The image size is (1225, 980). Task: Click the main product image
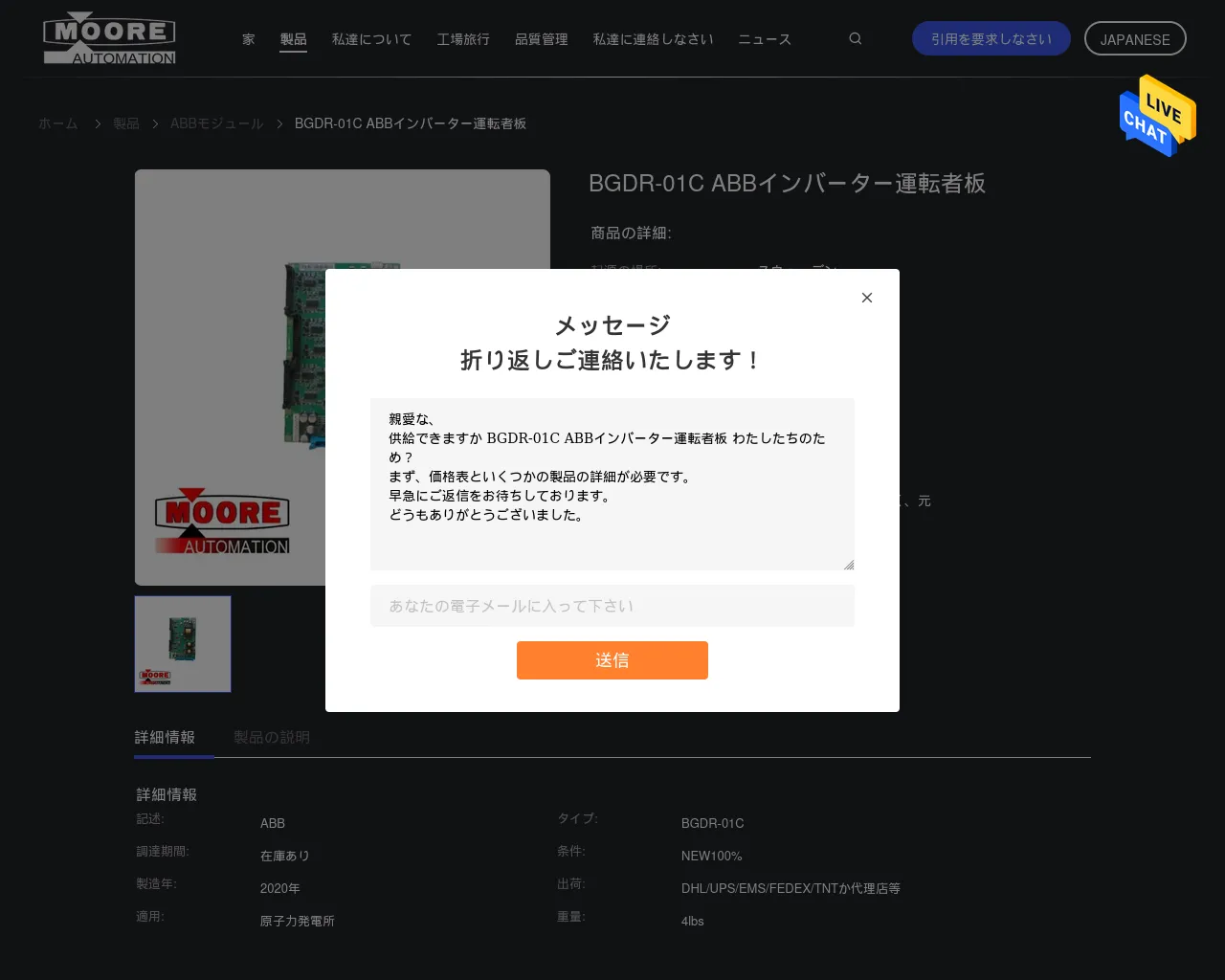343,377
